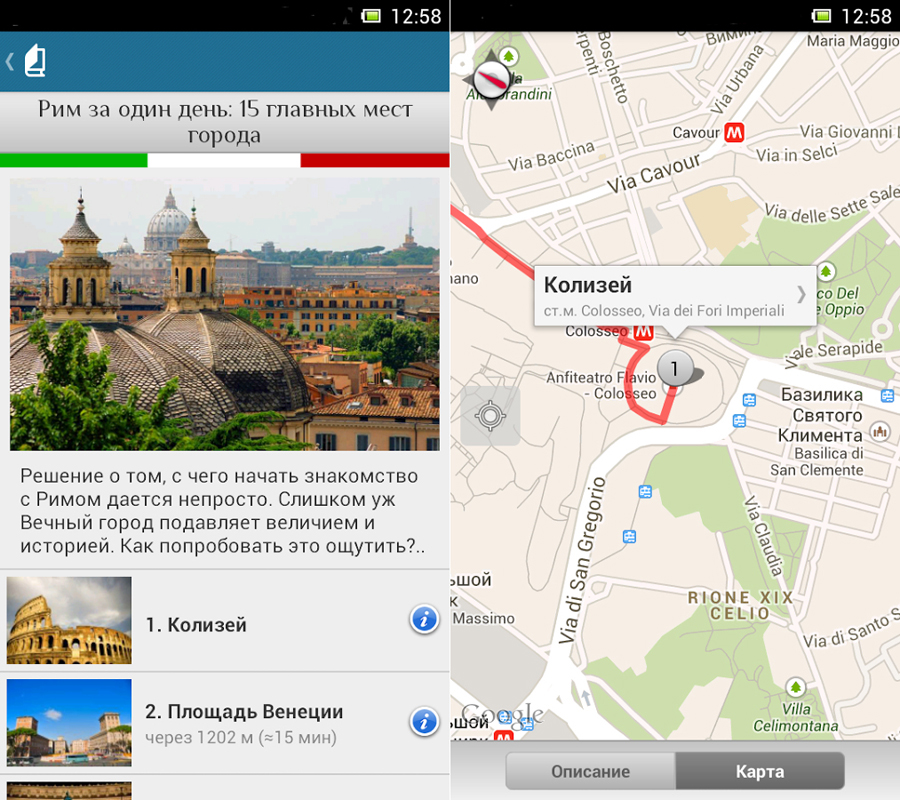Open info for Площадь Венеции list item
Image resolution: width=900 pixels, height=800 pixels.
[x=424, y=722]
